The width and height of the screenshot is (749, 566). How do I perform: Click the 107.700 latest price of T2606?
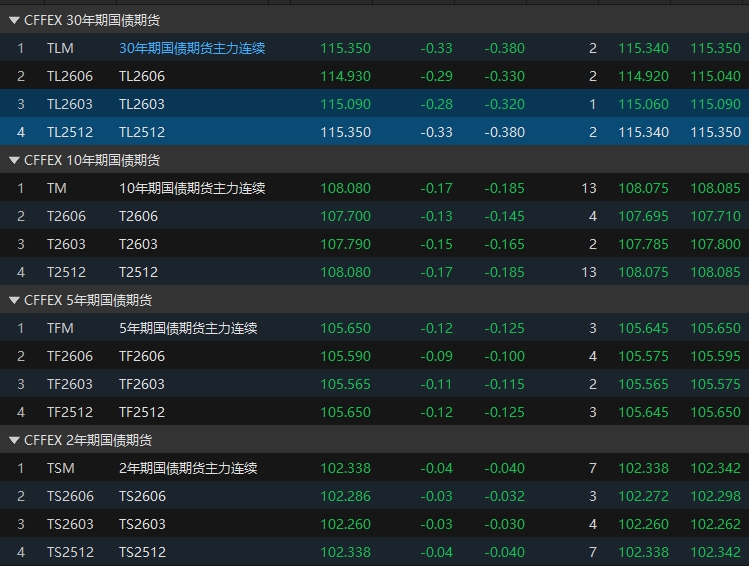(x=345, y=216)
